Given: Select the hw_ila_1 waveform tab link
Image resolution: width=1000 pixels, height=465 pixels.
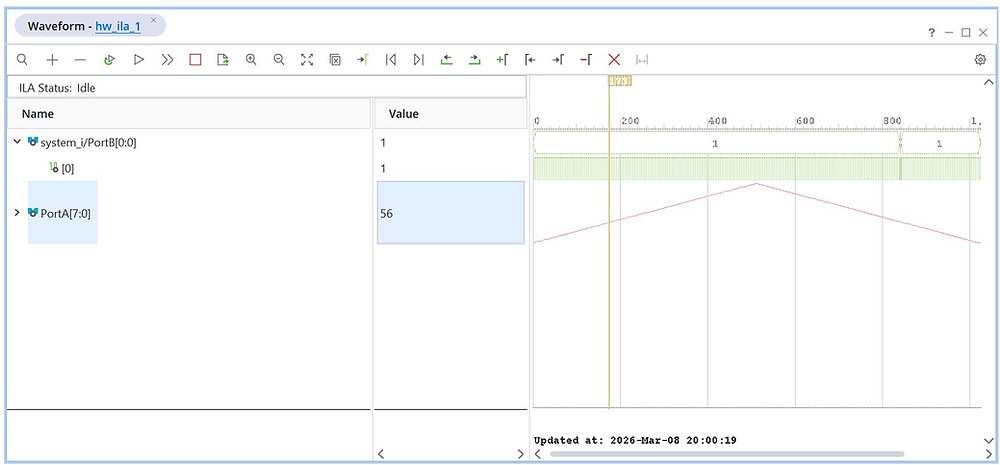Looking at the screenshot, I should coord(118,26).
